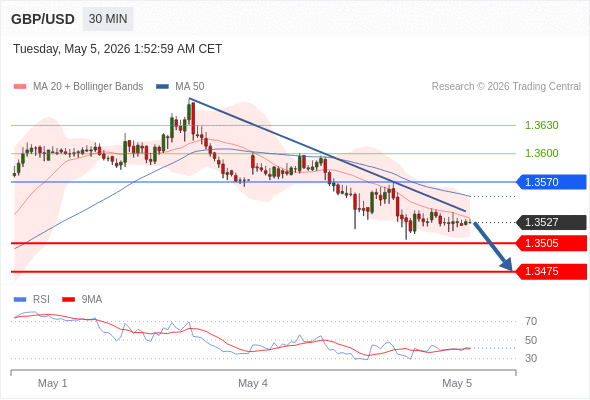
Task: Click the May 5 date axis label
Action: coord(457,383)
